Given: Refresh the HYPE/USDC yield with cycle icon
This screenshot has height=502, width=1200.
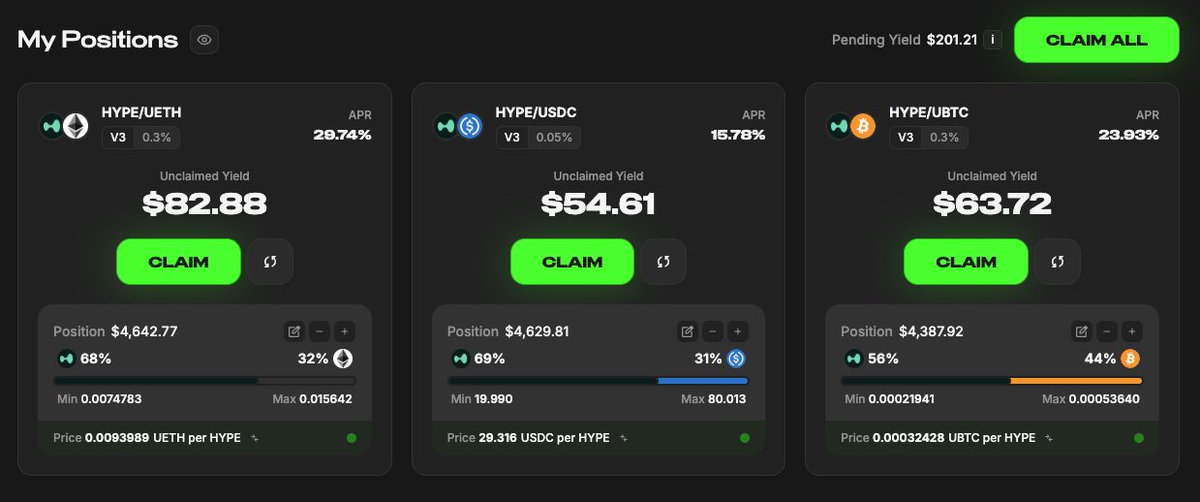Looking at the screenshot, I should 663,262.
